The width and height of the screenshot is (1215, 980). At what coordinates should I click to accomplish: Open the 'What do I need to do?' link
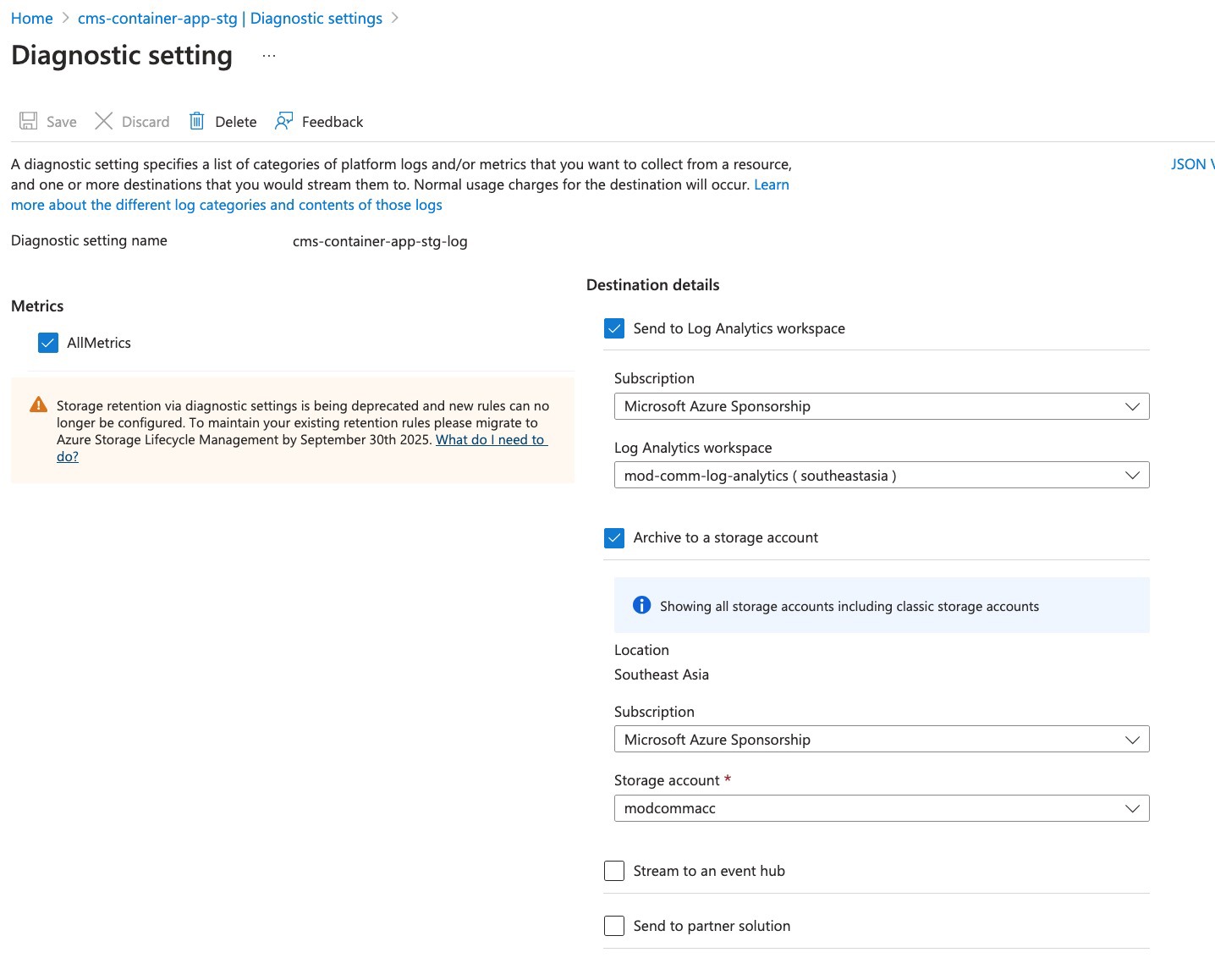[x=490, y=440]
